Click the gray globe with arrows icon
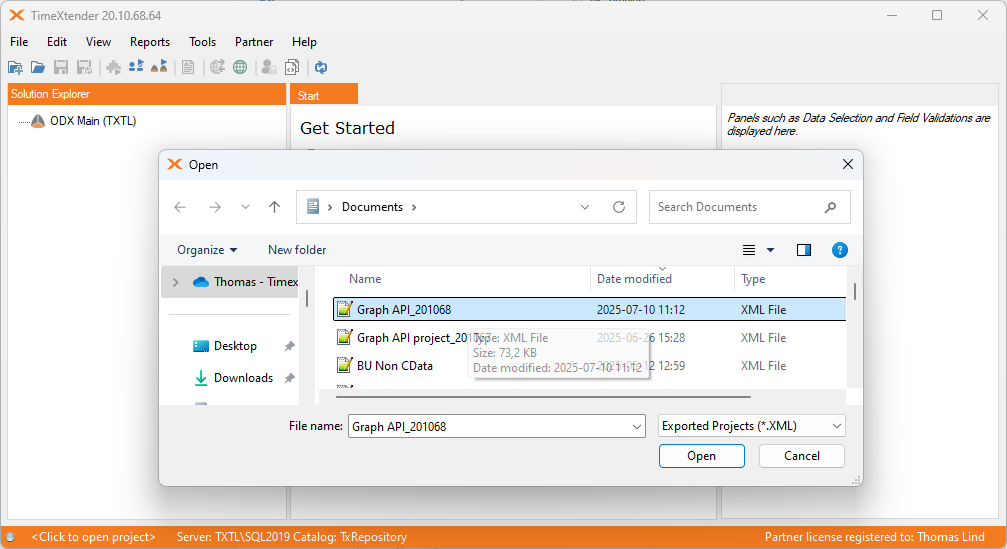The image size is (1007, 549). point(218,67)
